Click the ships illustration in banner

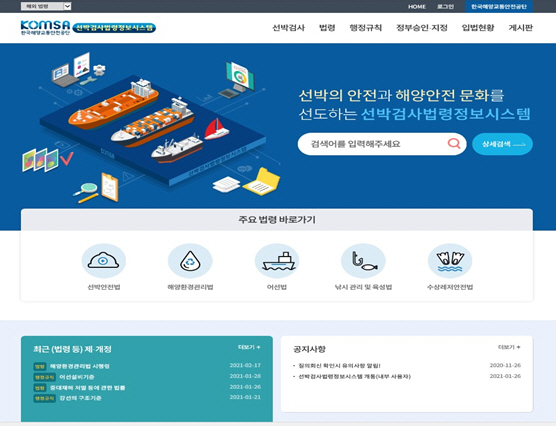click(151, 128)
